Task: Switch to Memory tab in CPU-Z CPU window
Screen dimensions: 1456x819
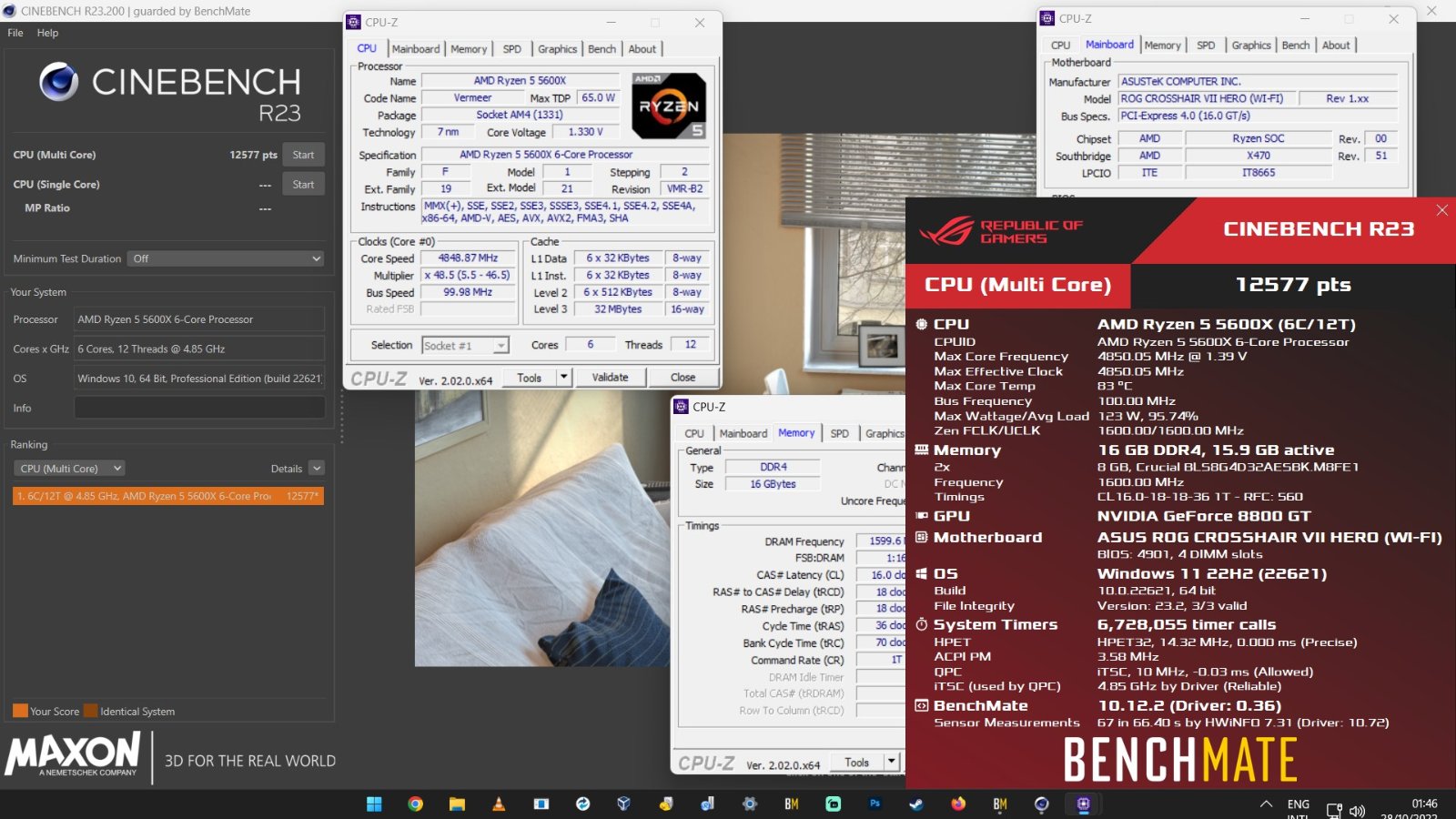Action: pos(469,49)
